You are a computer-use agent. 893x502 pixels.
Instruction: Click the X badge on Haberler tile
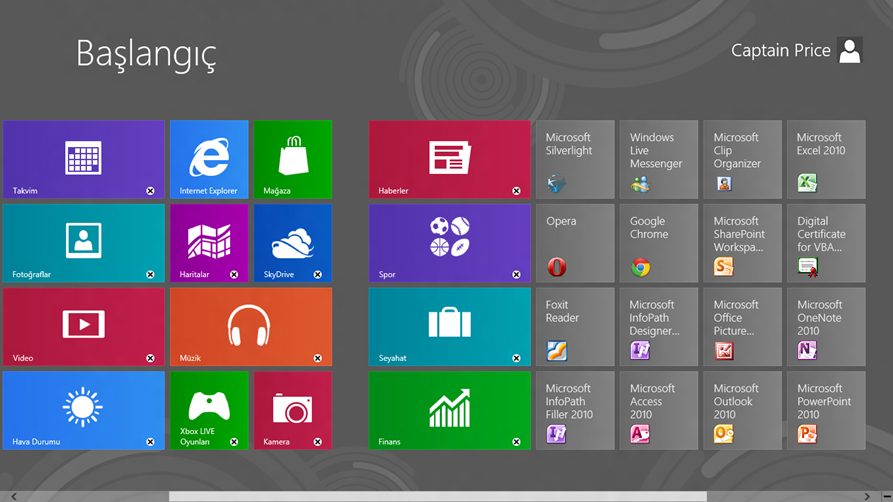click(517, 191)
